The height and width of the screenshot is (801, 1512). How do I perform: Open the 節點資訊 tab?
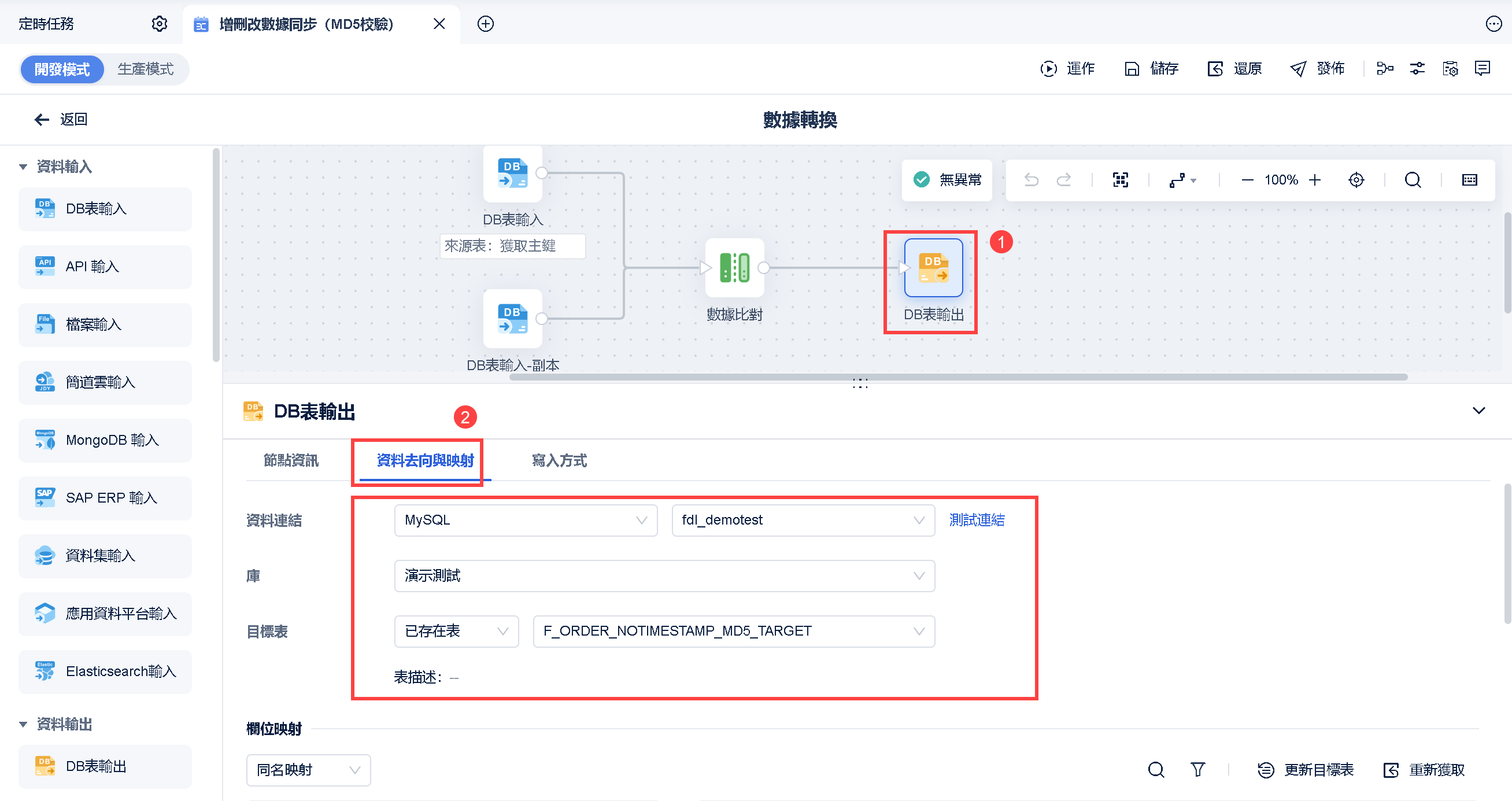291,460
